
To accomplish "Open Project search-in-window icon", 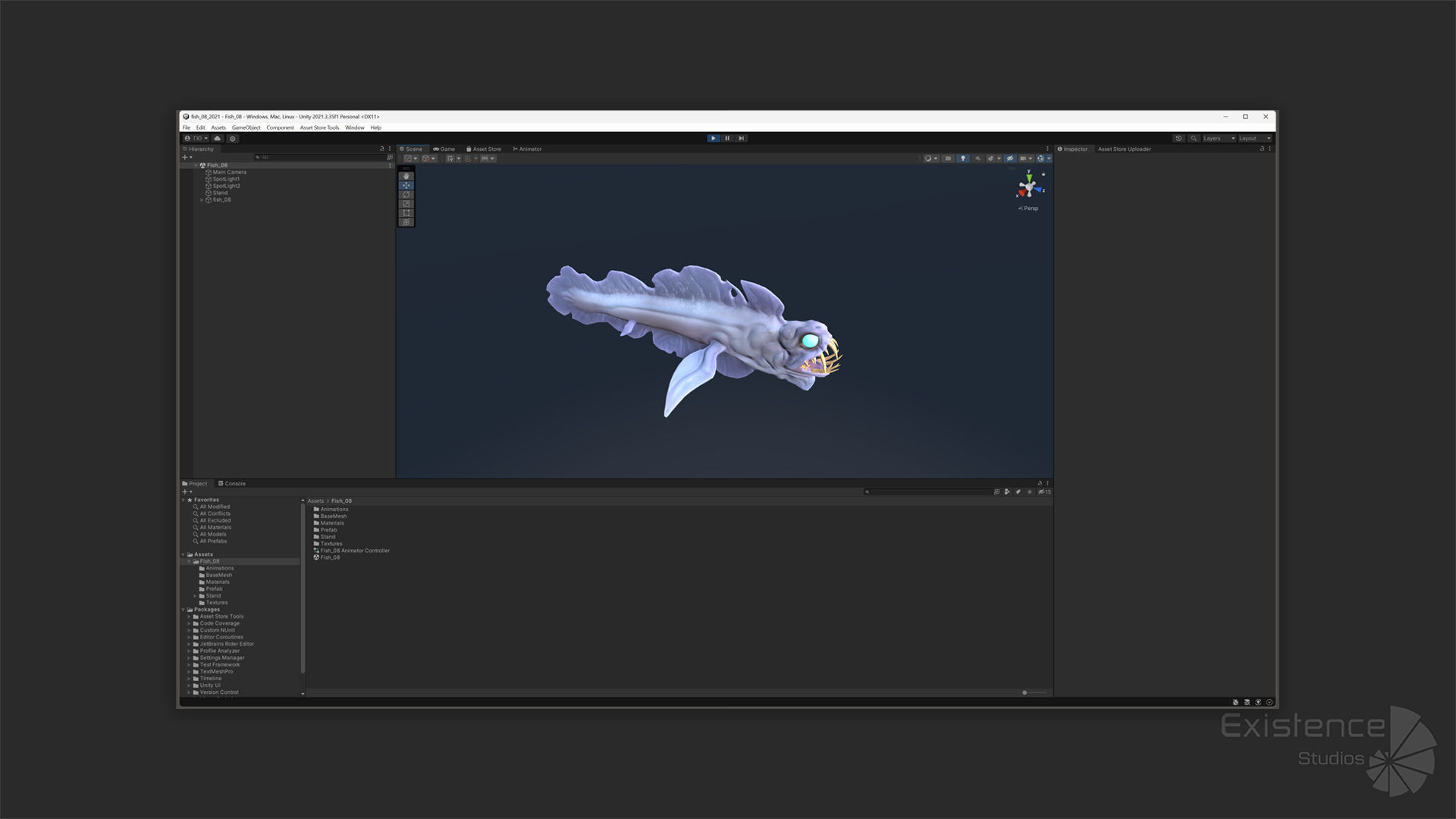I will pos(996,491).
